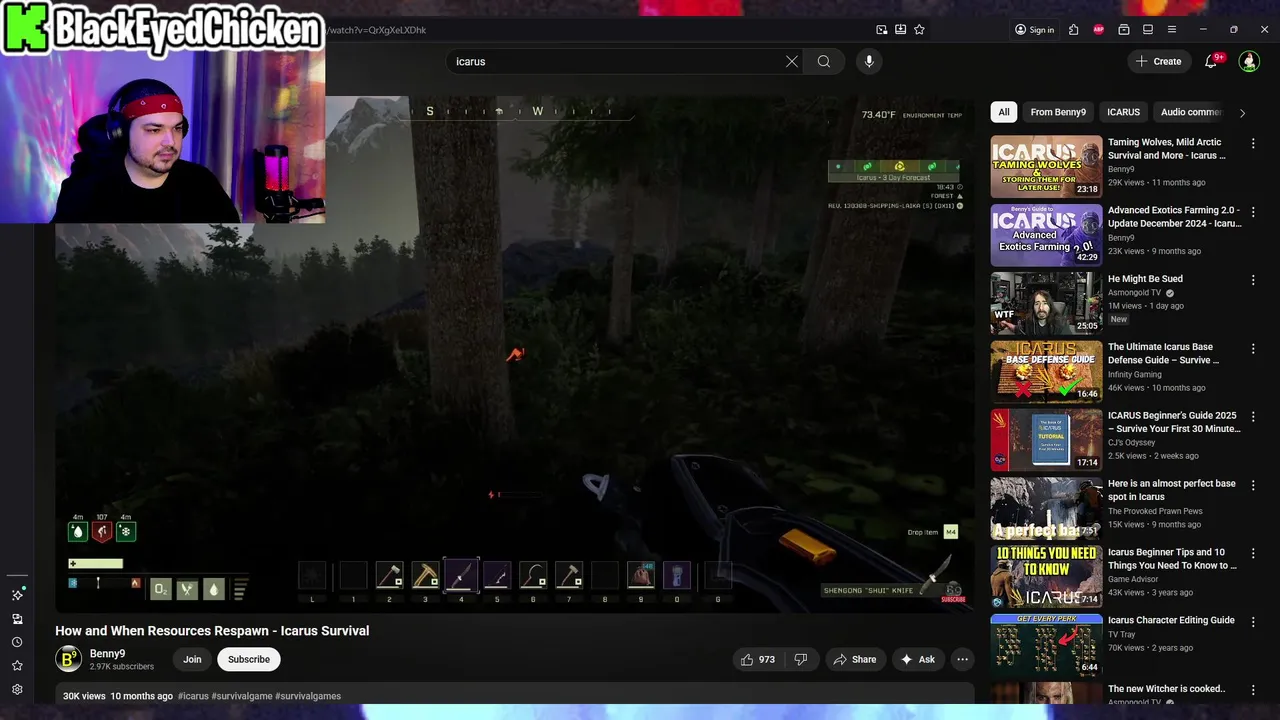Click the #icarus hashtag in the description
The image size is (1280, 720).
pos(193,696)
